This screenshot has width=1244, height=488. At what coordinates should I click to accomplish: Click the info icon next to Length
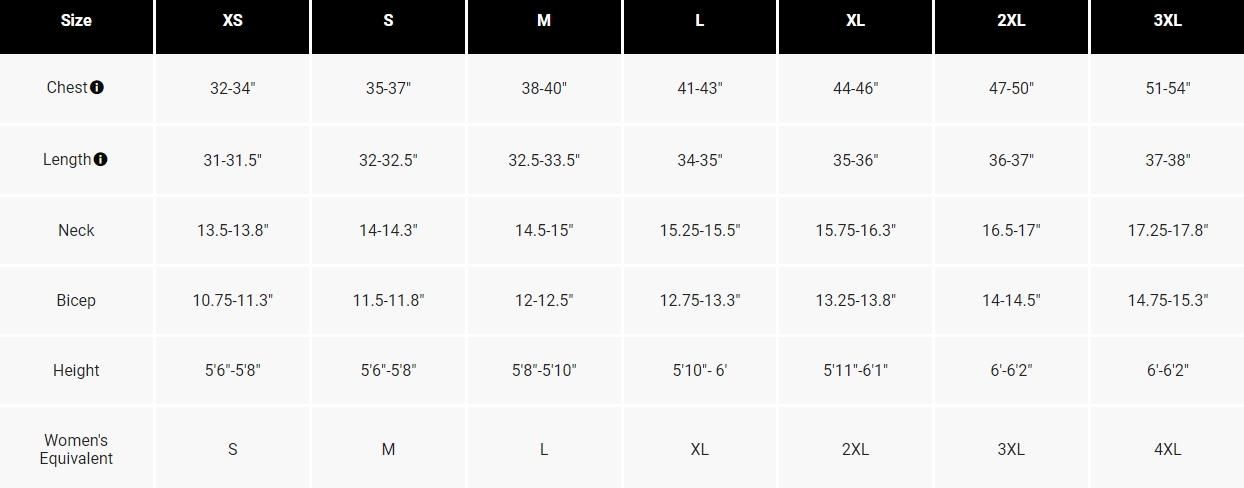(x=101, y=159)
